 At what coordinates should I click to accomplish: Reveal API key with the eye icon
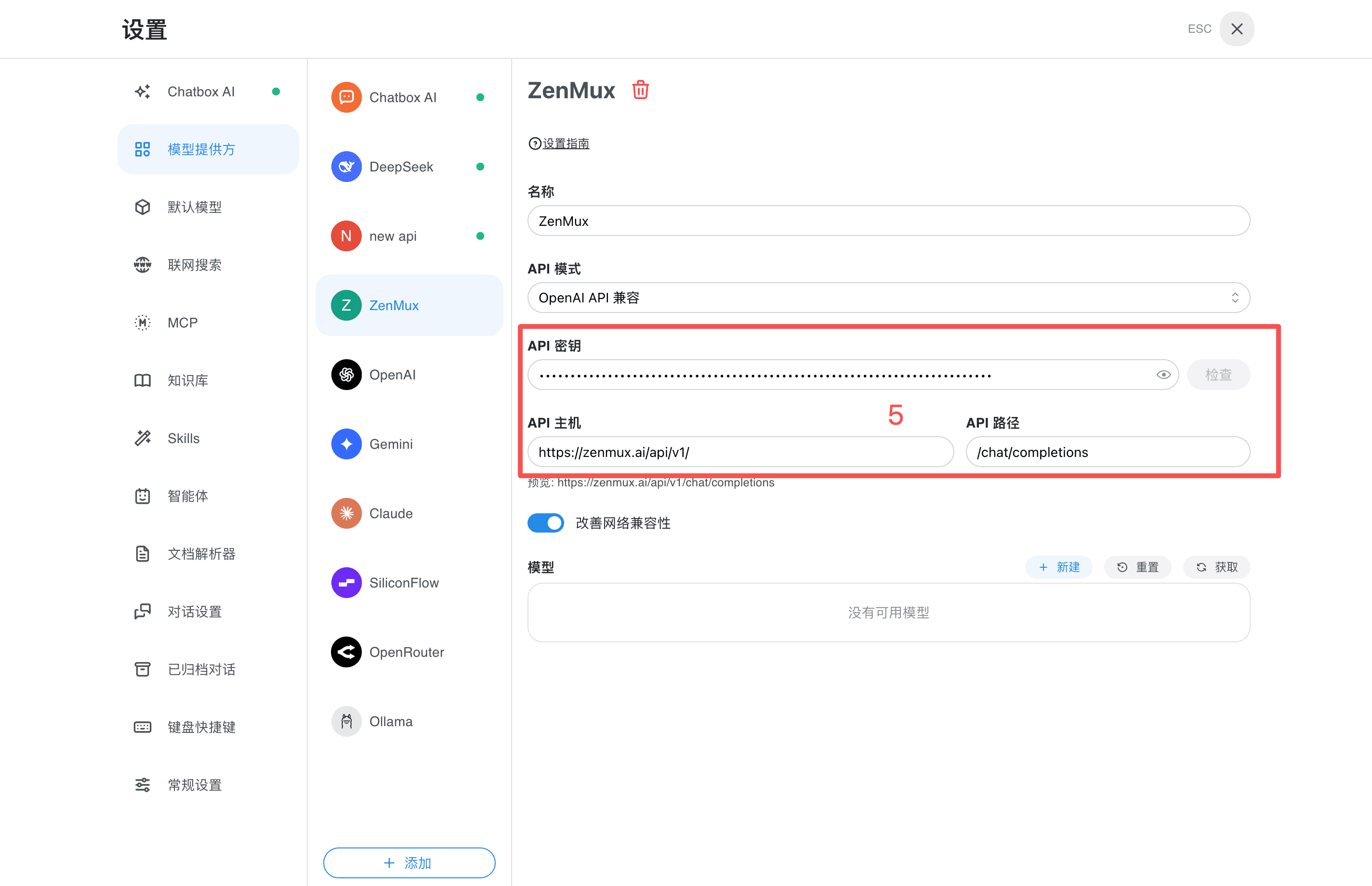[x=1163, y=375]
